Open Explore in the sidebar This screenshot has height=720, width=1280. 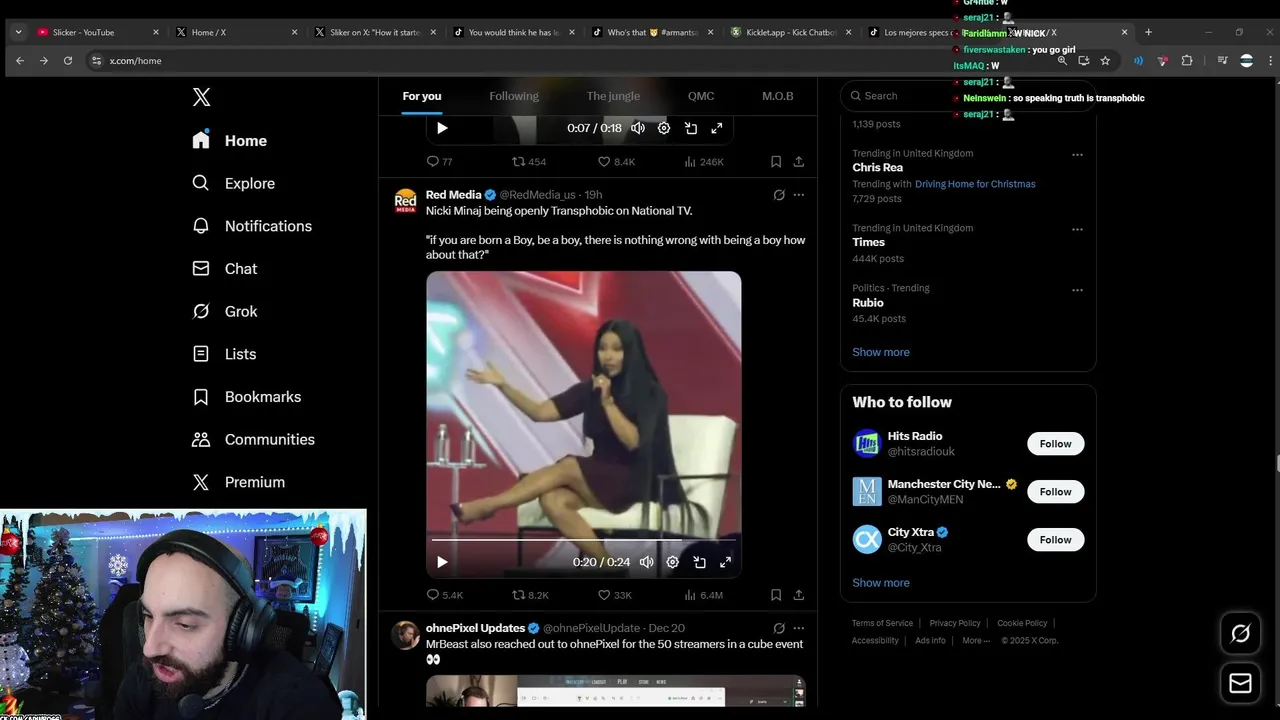tap(234, 183)
